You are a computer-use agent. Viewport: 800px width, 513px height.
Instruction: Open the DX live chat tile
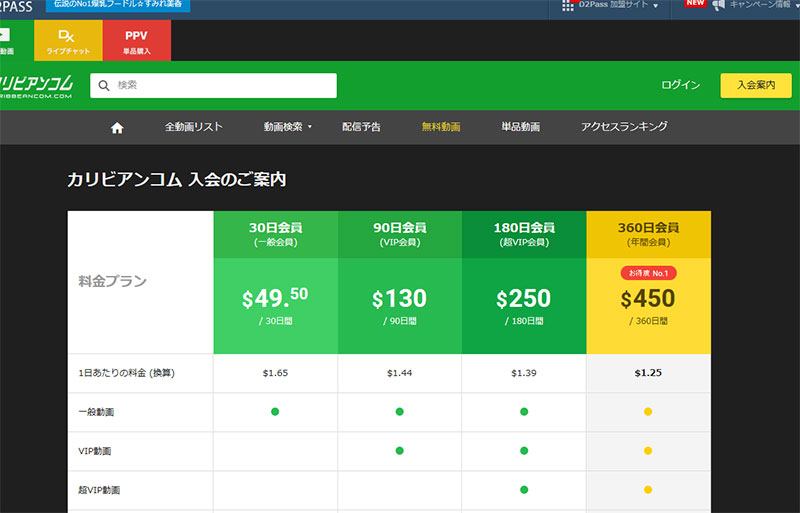click(68, 40)
